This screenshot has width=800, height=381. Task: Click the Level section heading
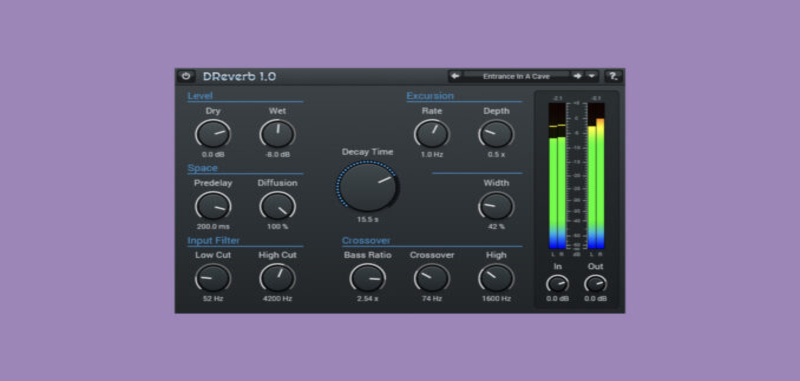200,95
